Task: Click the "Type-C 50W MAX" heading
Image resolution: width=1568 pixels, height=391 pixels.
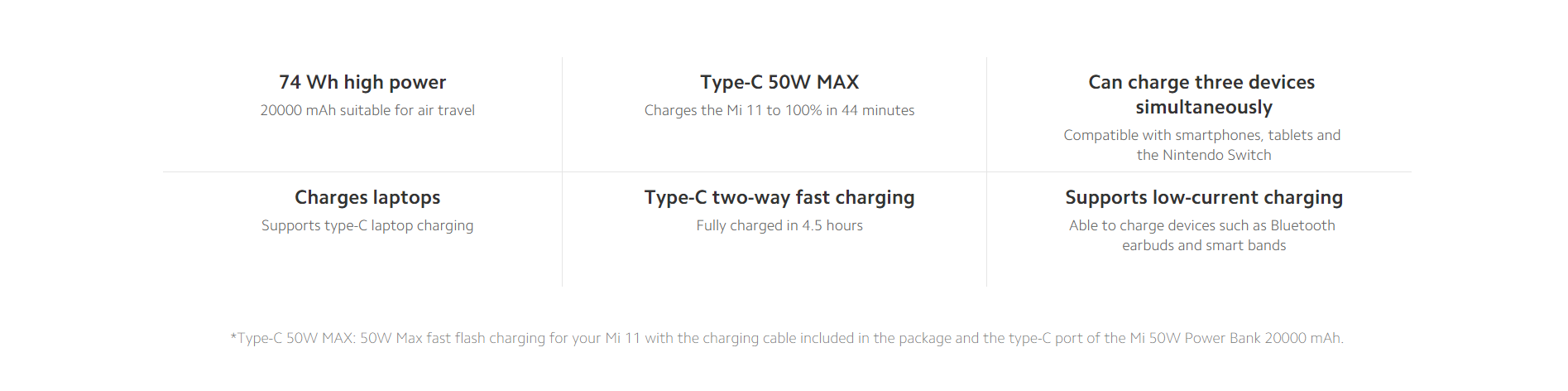Action: coord(779,82)
